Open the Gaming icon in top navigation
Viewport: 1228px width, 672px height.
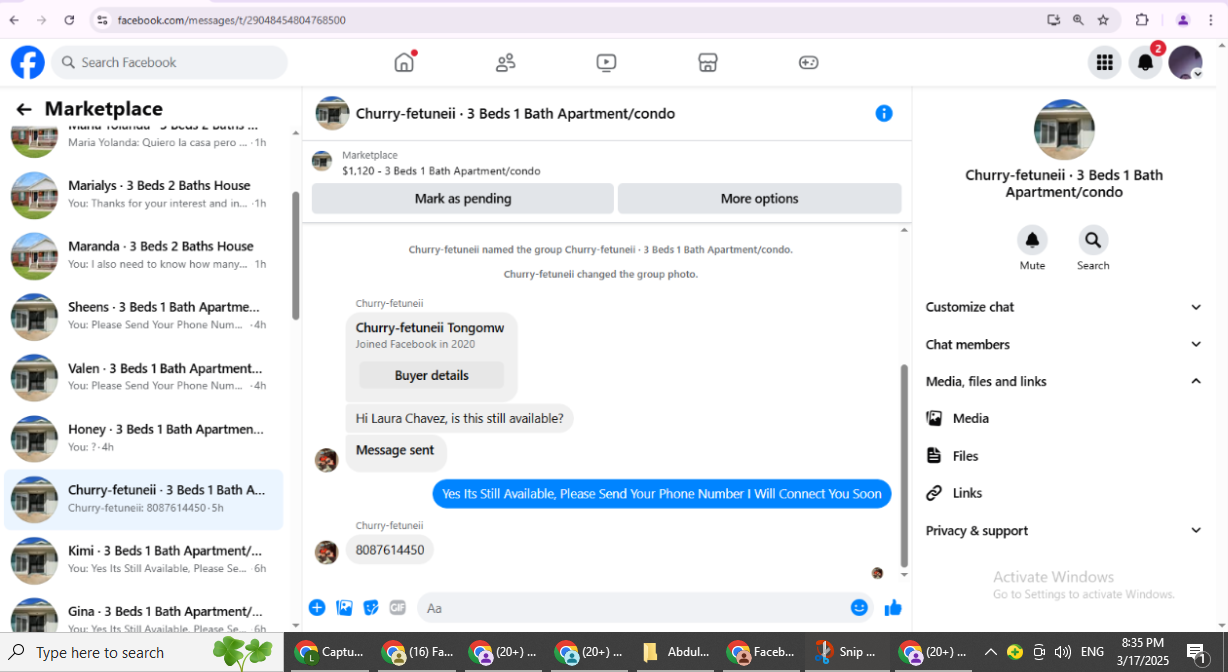click(x=808, y=62)
